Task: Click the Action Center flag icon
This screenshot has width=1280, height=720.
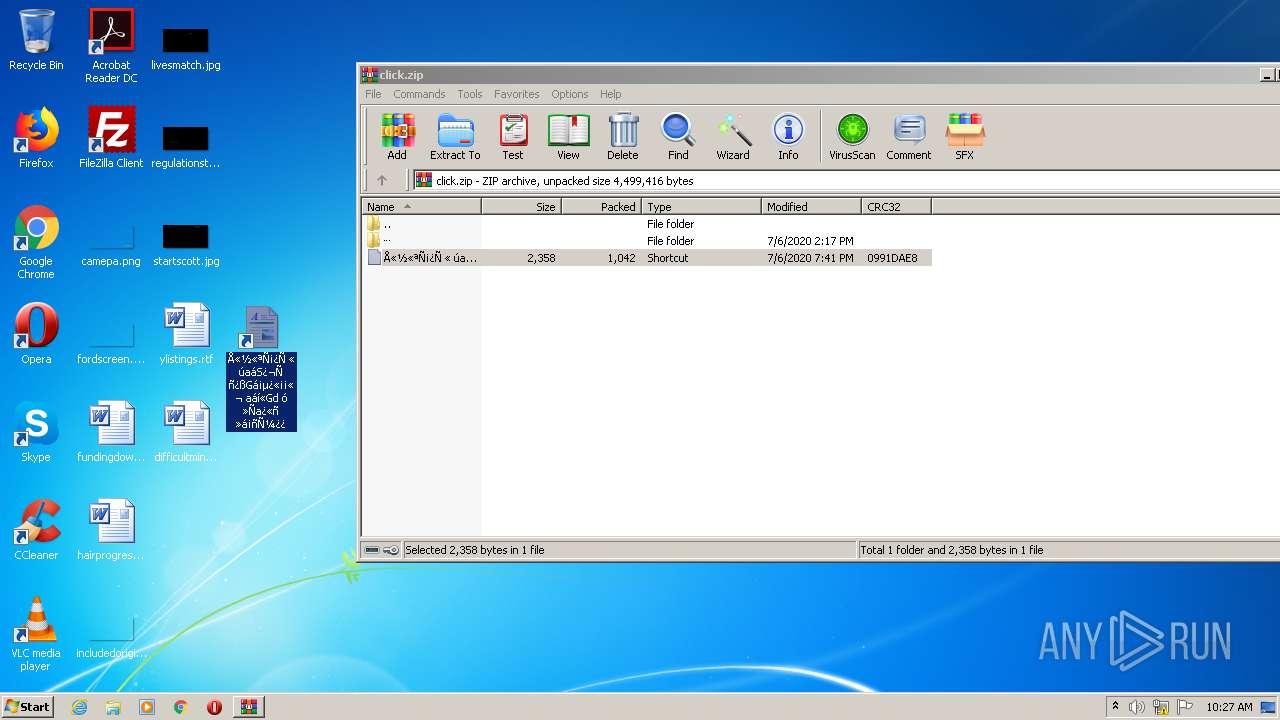Action: 1185,707
